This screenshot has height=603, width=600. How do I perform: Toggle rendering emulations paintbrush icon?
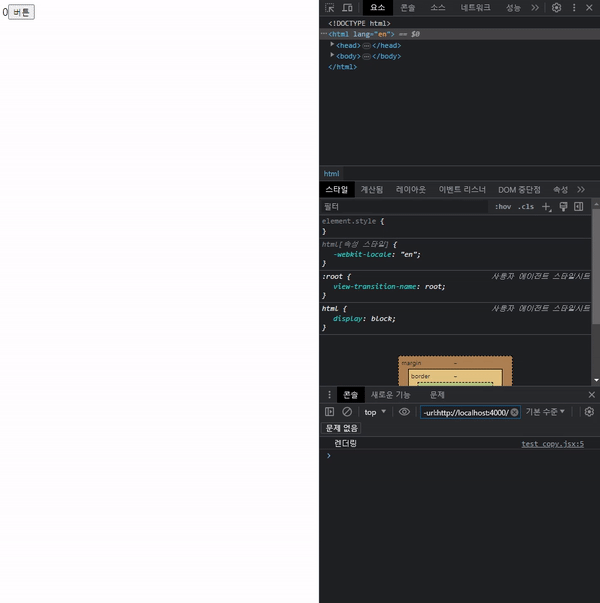click(x=563, y=207)
